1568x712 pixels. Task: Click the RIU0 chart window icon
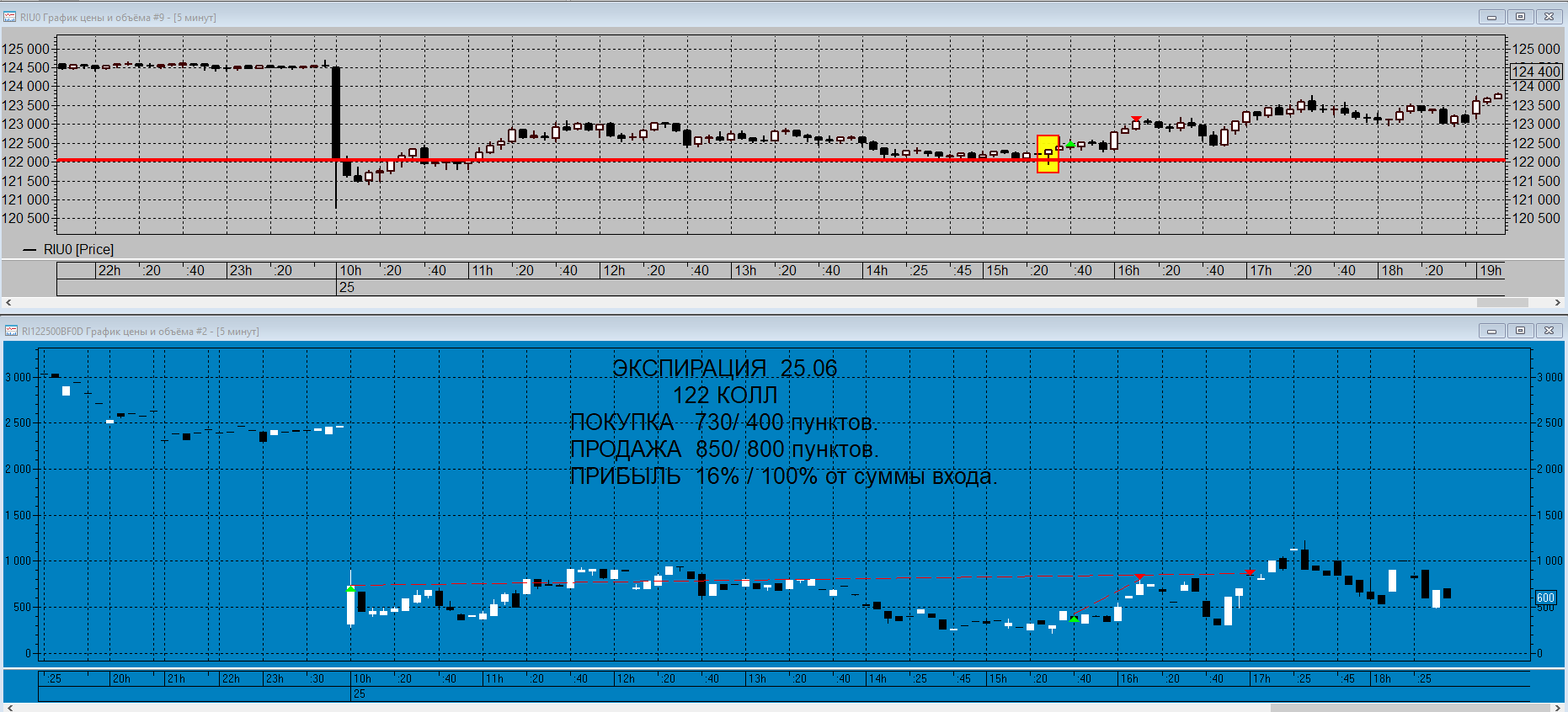click(10, 17)
